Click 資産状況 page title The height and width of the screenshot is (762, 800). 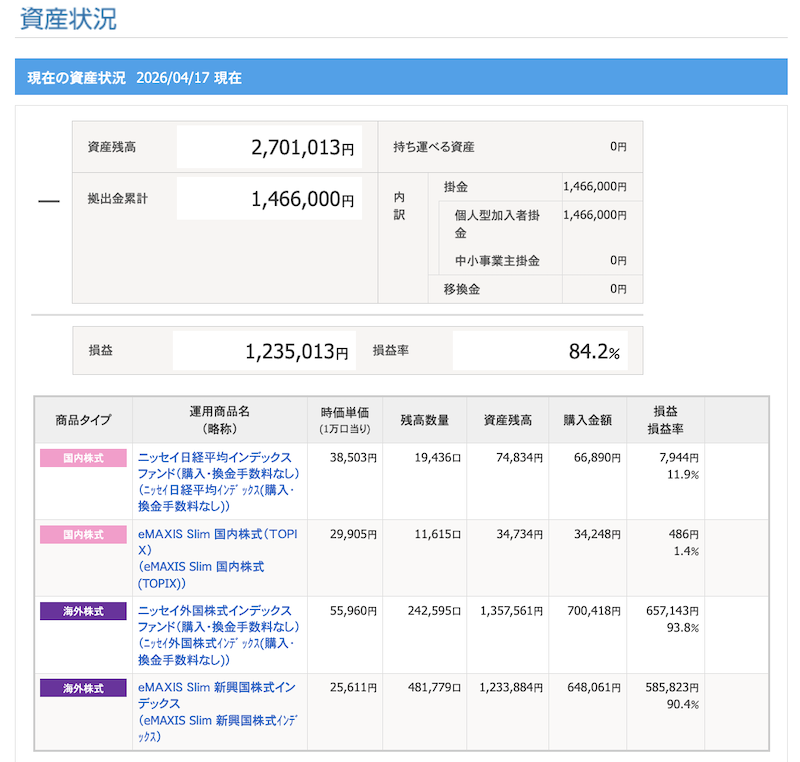pos(68,18)
